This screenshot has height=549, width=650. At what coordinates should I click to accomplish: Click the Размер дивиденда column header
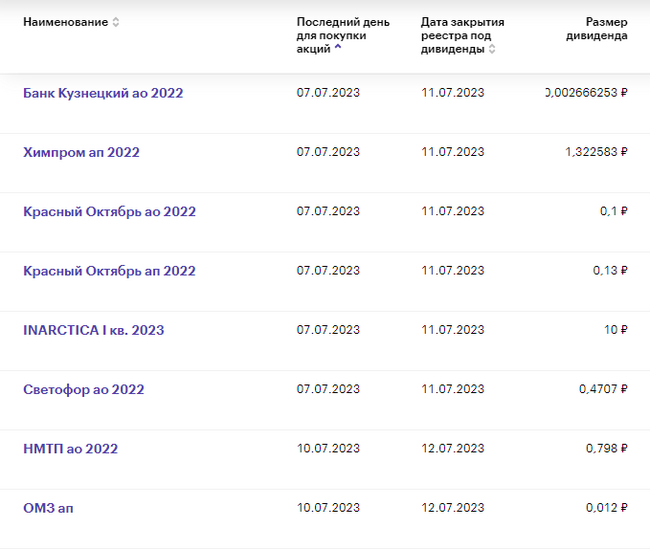pyautogui.click(x=597, y=29)
